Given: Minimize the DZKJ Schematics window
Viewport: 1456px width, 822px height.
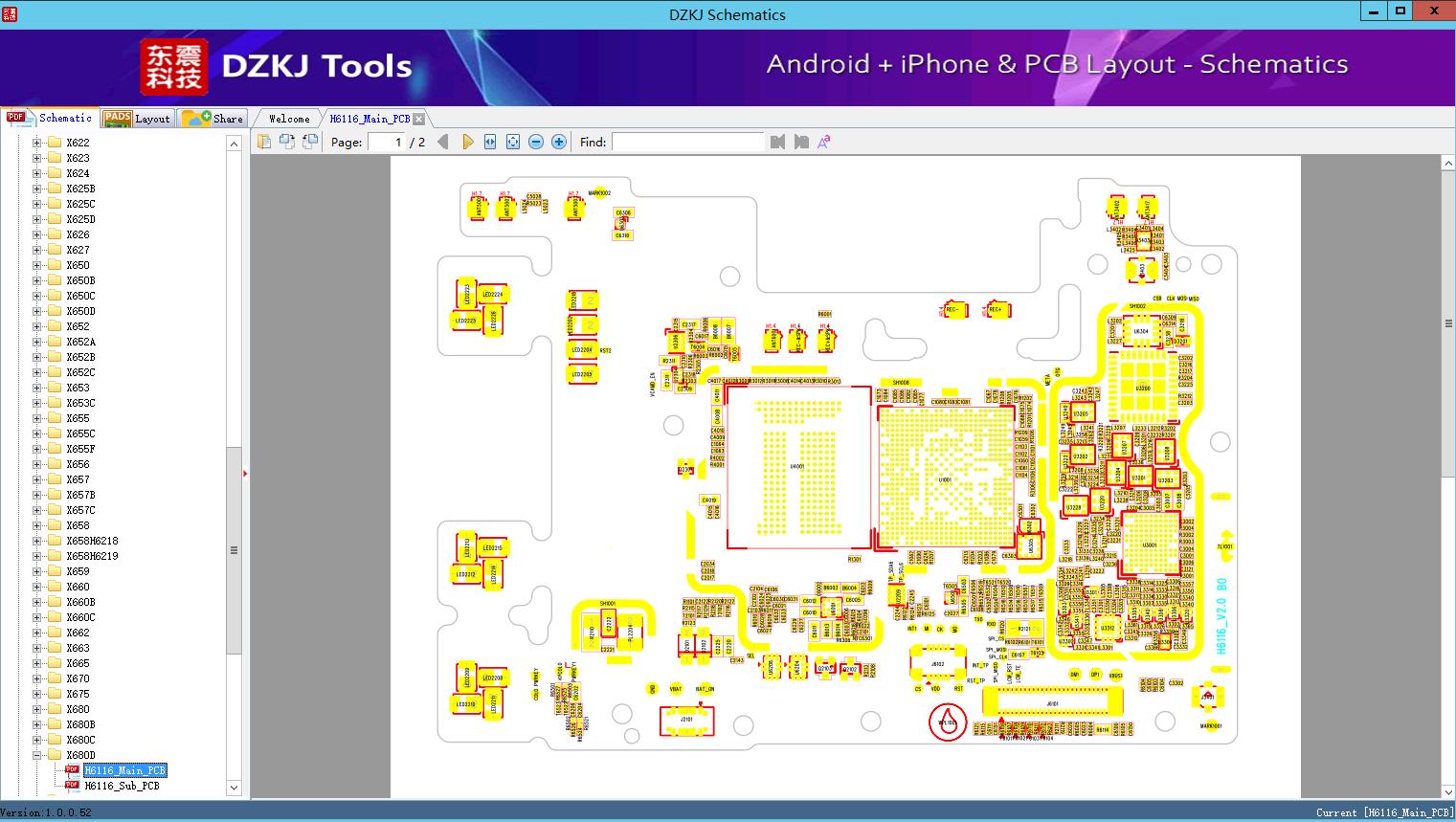Looking at the screenshot, I should tap(1373, 11).
